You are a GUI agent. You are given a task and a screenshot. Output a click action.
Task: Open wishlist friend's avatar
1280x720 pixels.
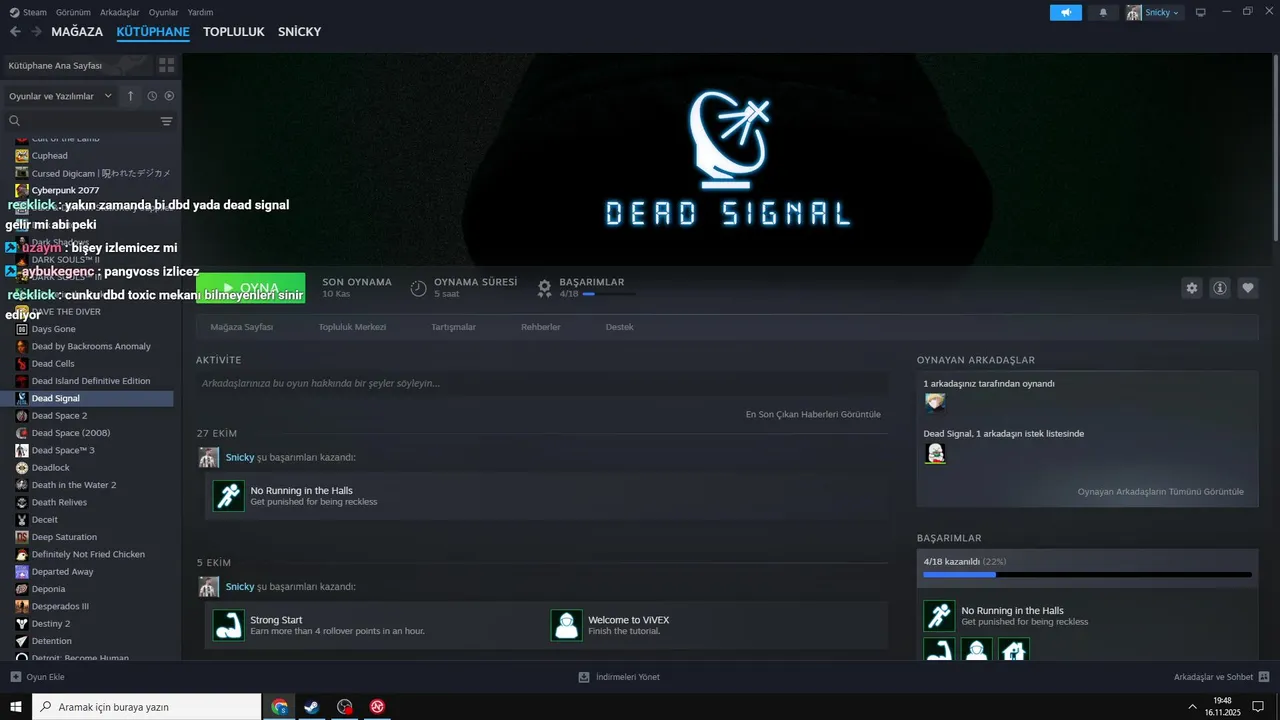[x=935, y=454]
